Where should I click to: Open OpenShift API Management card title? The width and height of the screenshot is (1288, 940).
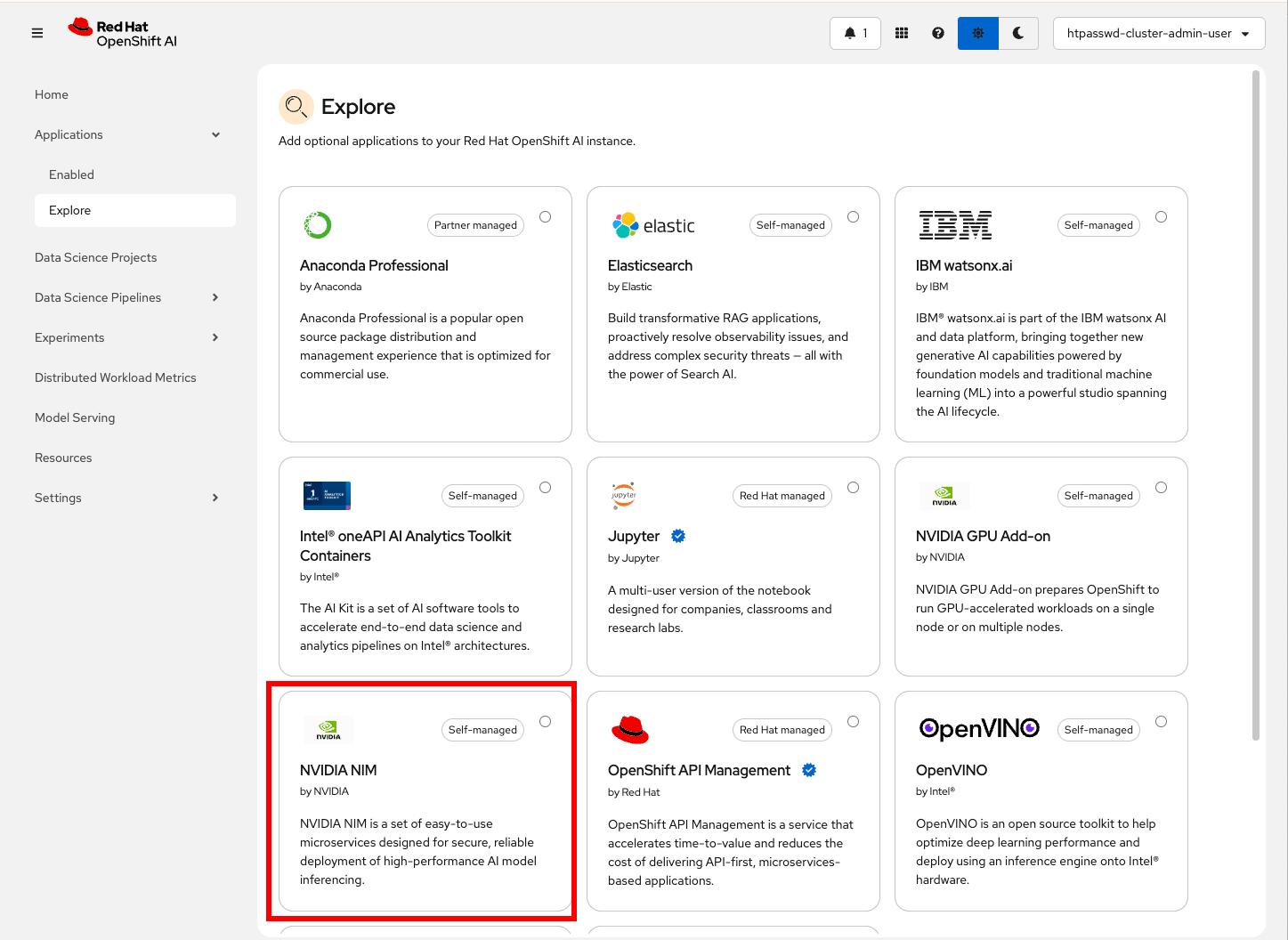[x=700, y=770]
